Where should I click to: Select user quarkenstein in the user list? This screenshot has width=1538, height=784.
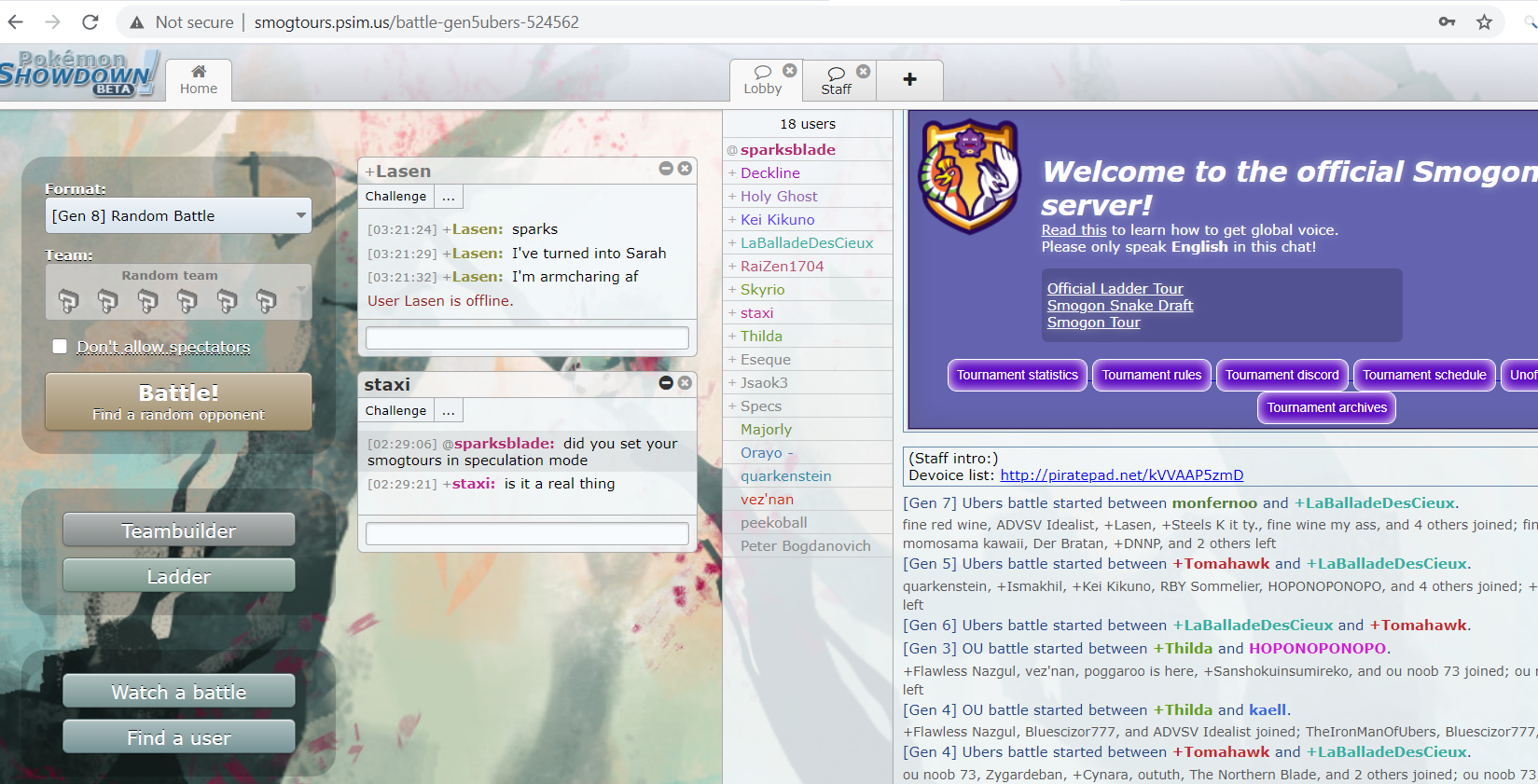(808, 475)
